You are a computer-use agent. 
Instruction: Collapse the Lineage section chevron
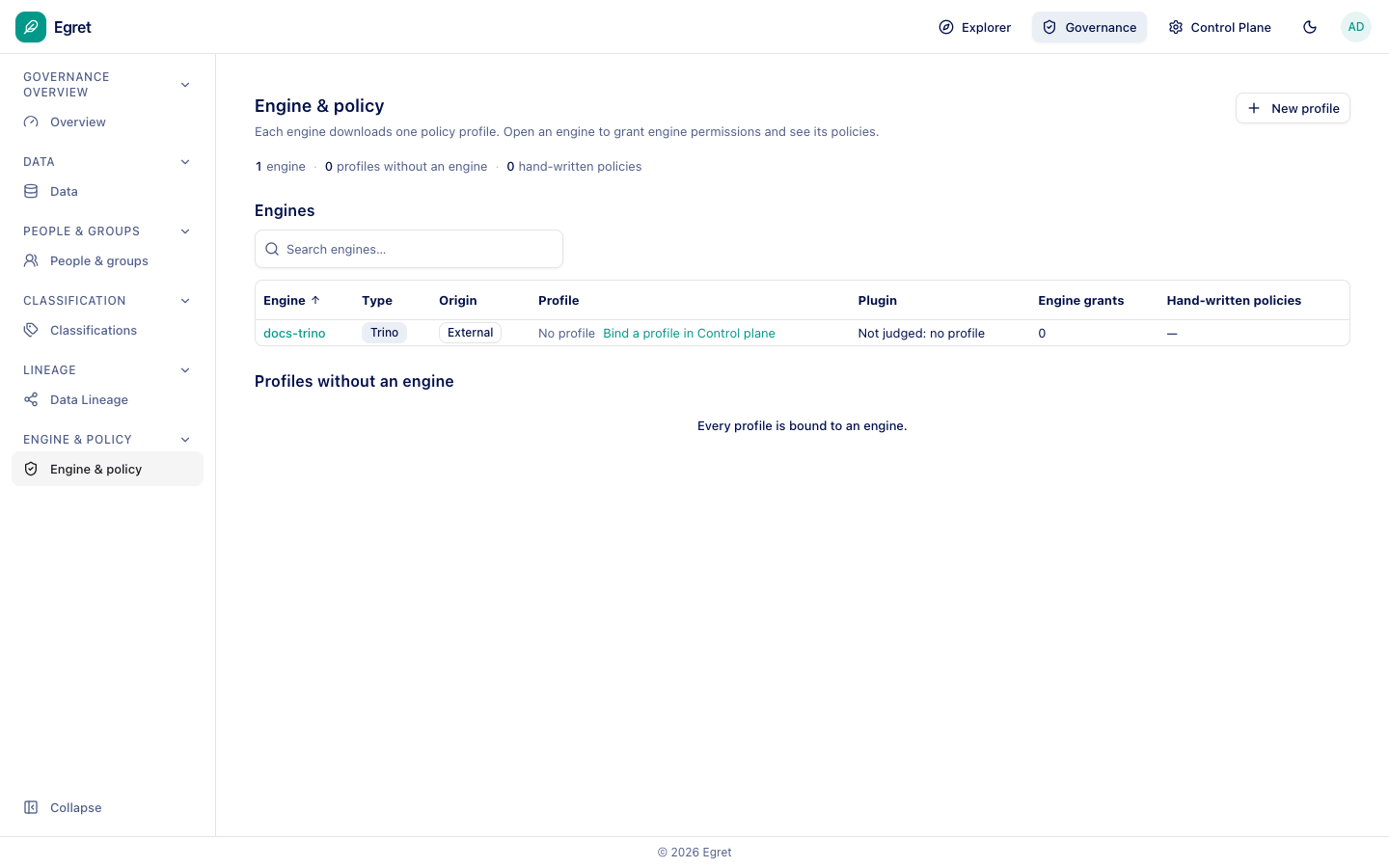(x=185, y=370)
